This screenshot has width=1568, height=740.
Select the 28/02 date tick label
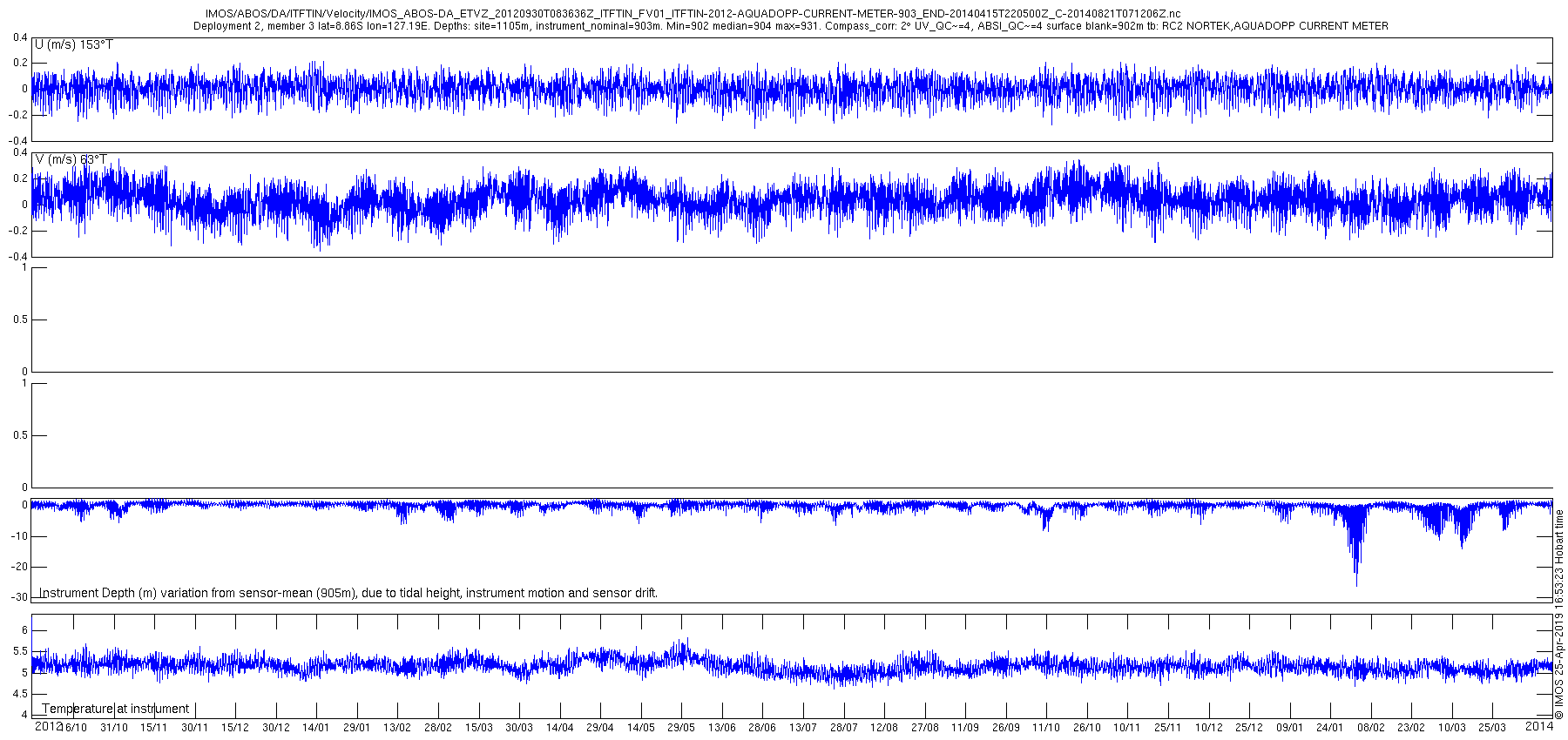(x=438, y=728)
